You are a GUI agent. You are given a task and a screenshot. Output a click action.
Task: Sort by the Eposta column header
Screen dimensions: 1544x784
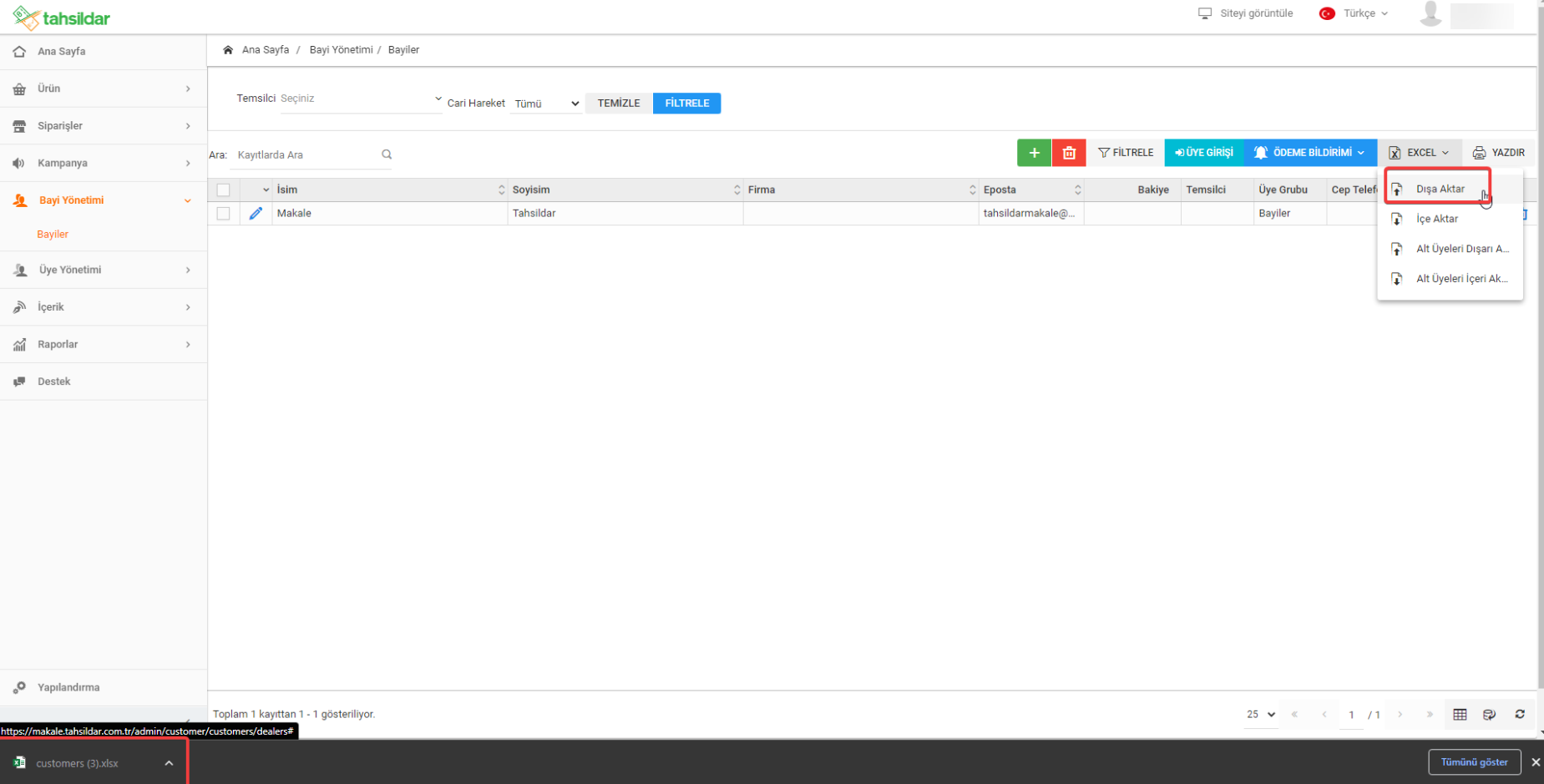1031,190
